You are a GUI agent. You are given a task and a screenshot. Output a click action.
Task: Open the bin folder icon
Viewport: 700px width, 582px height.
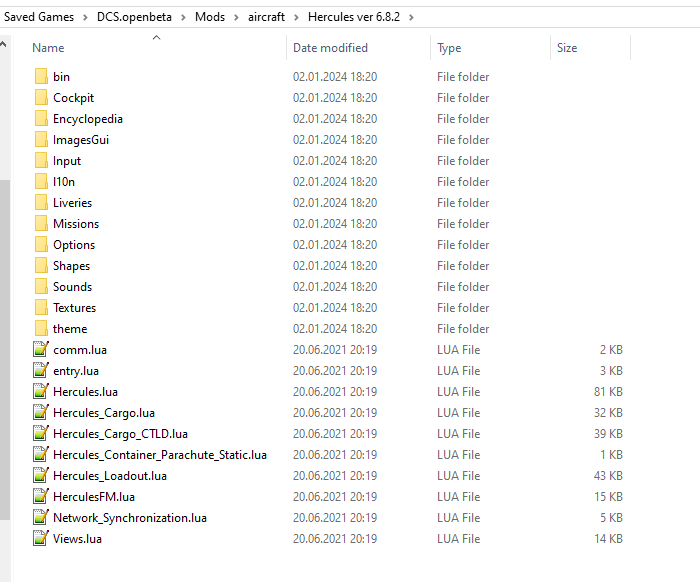41,76
